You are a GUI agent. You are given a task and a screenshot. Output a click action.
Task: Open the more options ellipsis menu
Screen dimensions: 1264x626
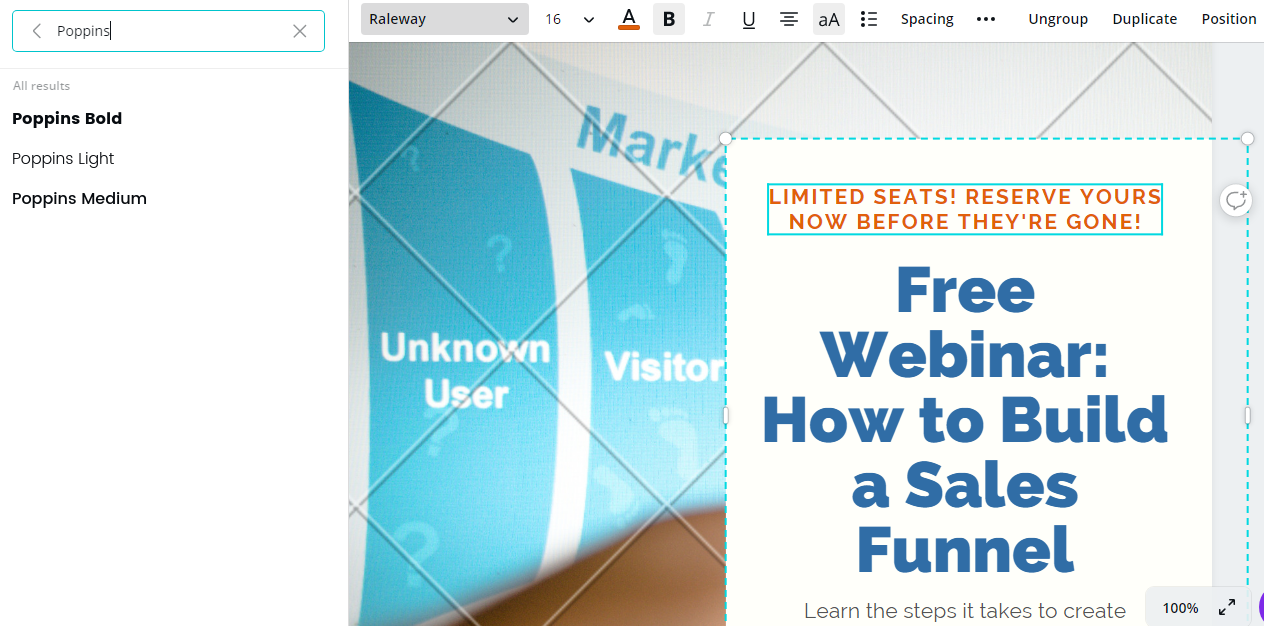pyautogui.click(x=986, y=19)
